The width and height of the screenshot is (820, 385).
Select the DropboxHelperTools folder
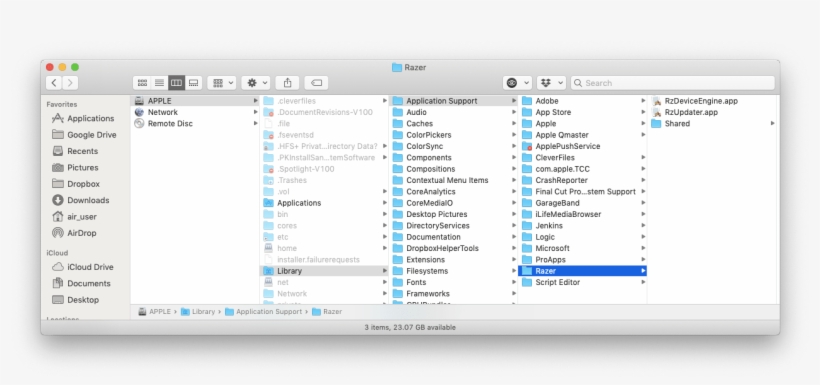pos(454,248)
